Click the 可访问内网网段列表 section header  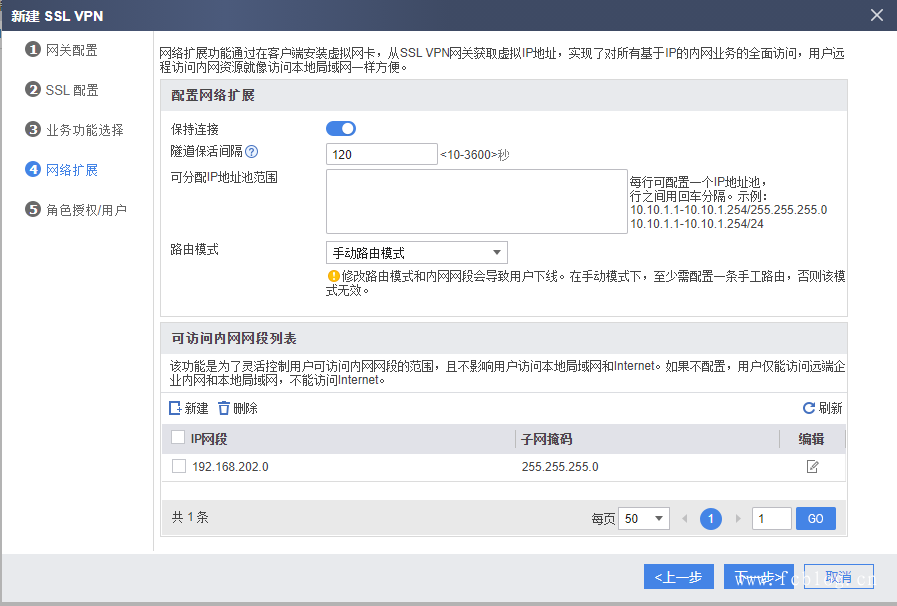(x=233, y=339)
